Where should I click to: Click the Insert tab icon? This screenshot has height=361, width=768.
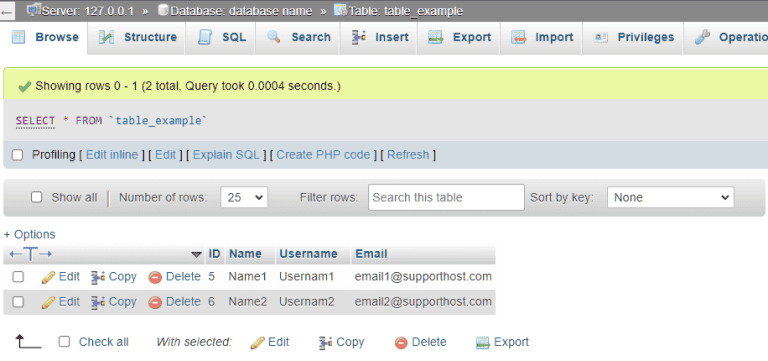pos(359,37)
